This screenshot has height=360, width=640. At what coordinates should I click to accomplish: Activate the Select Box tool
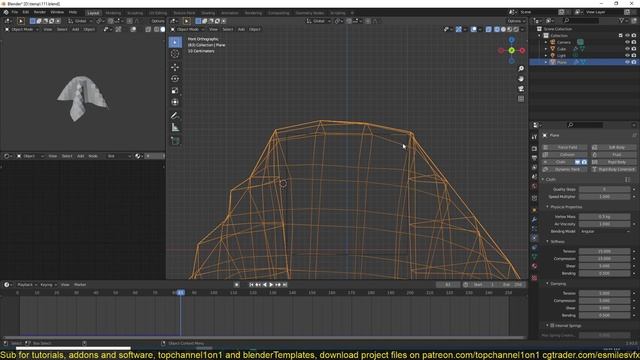coord(175,42)
